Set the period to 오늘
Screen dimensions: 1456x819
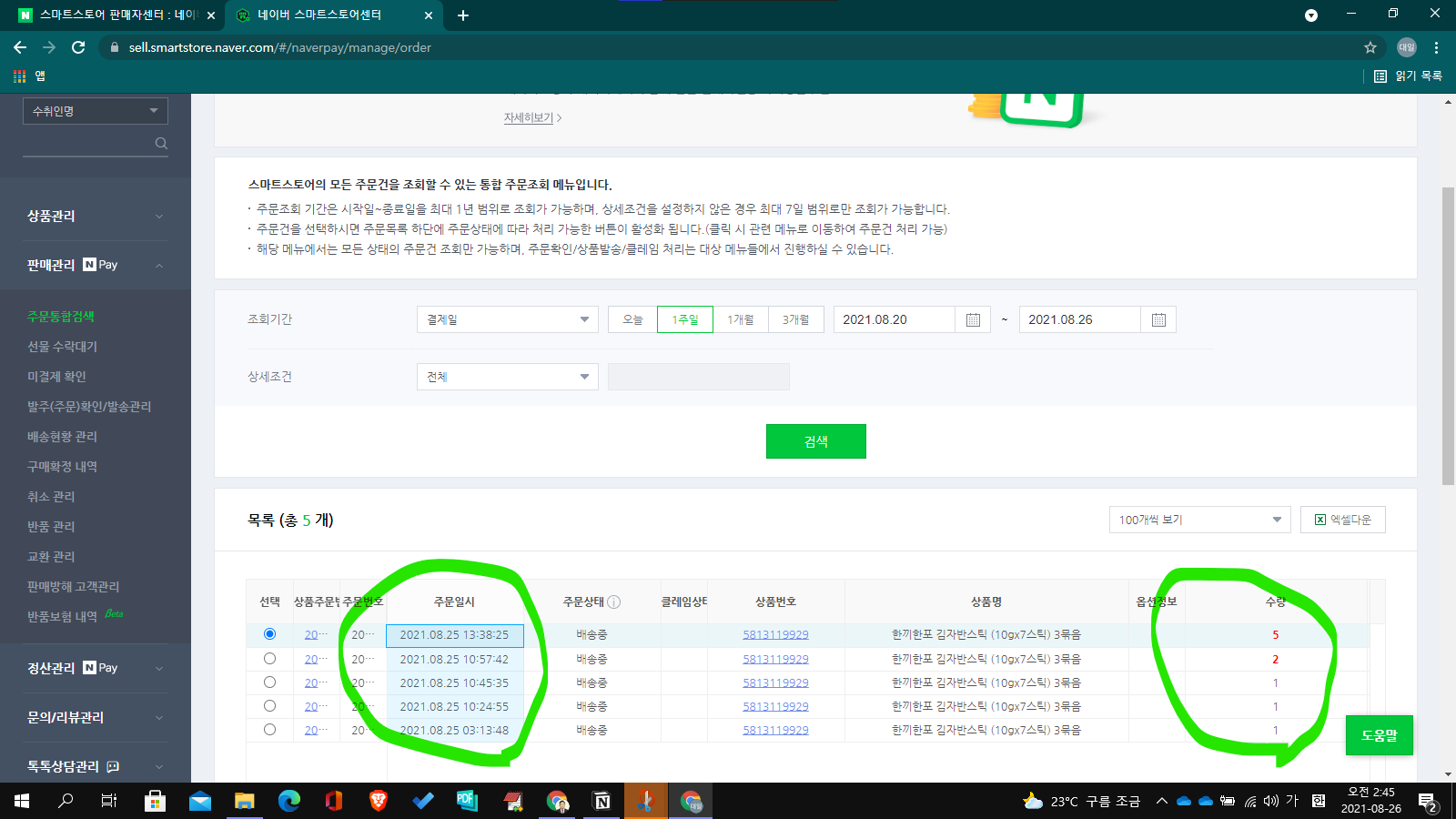click(x=632, y=319)
